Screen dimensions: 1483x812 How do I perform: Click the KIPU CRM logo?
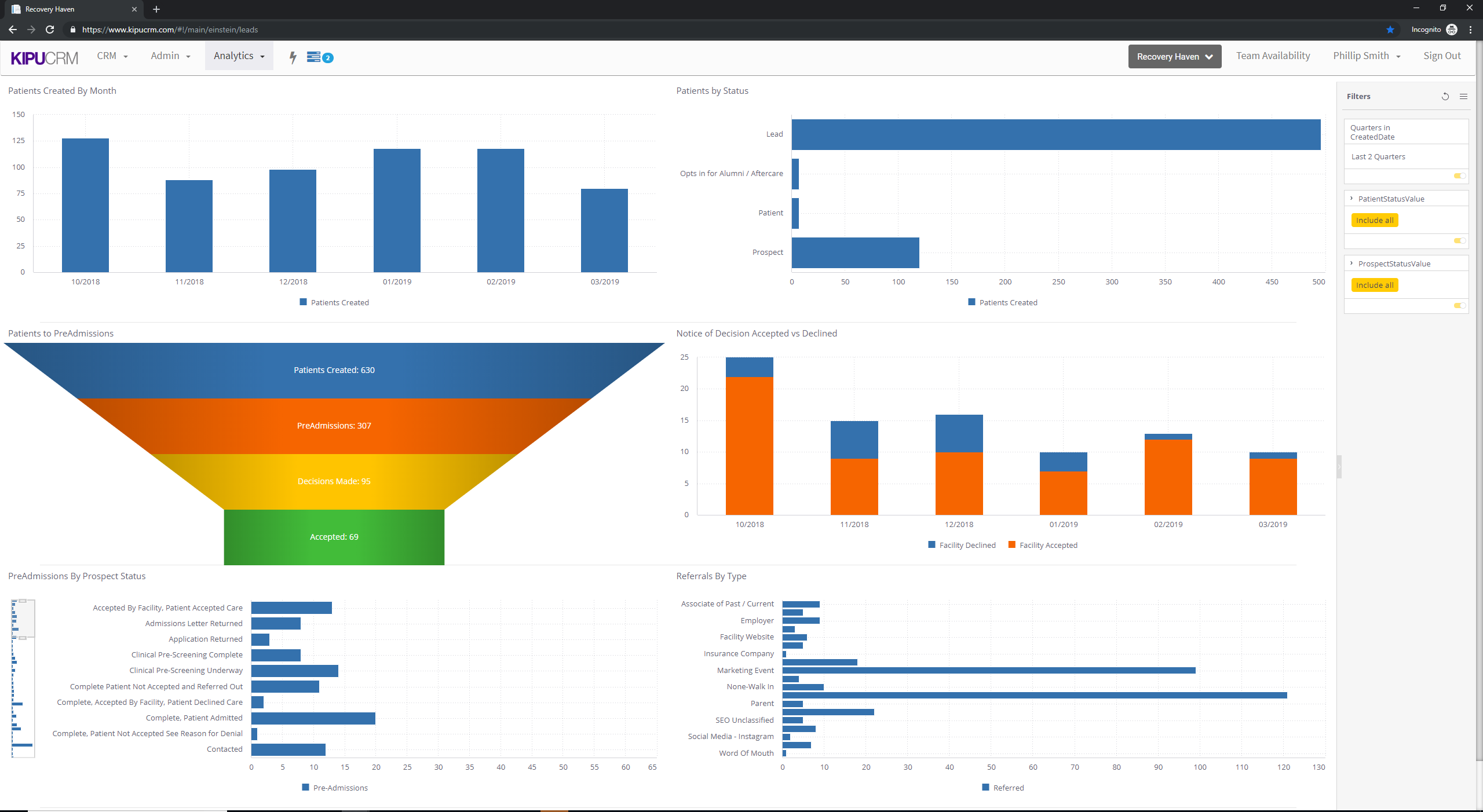click(44, 57)
